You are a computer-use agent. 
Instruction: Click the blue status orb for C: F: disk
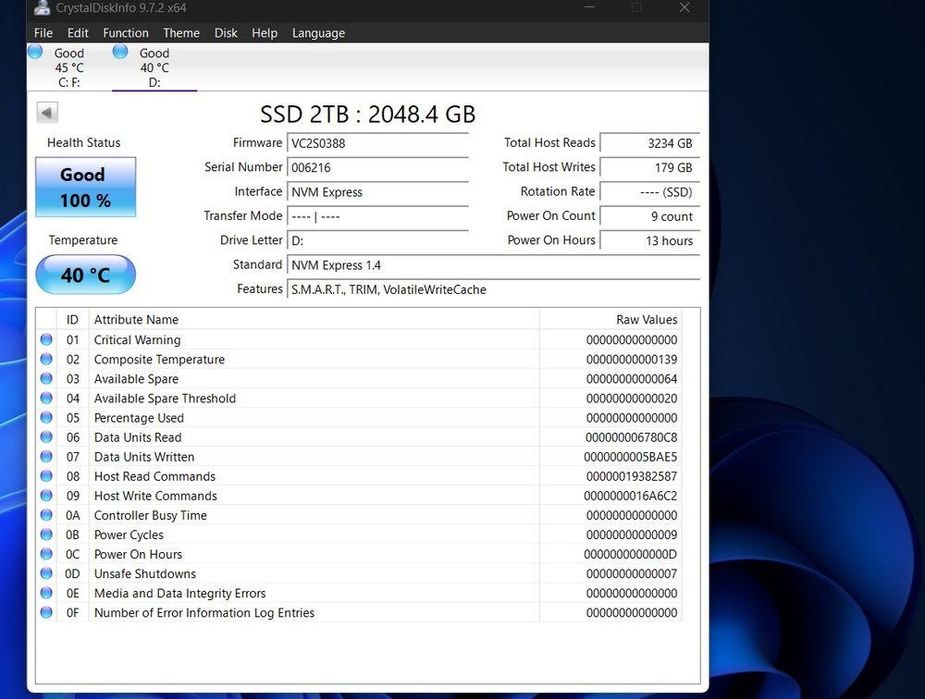[35, 52]
